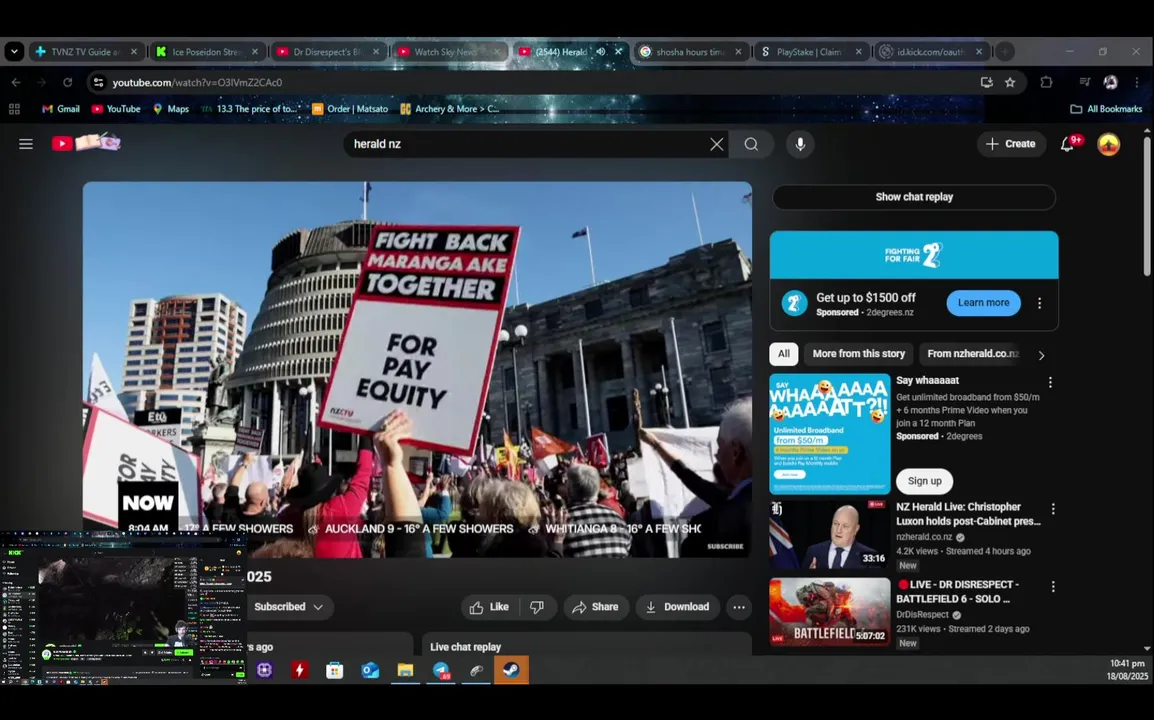Open the browser extensions puzzle icon
The image size is (1154, 720).
1046,82
